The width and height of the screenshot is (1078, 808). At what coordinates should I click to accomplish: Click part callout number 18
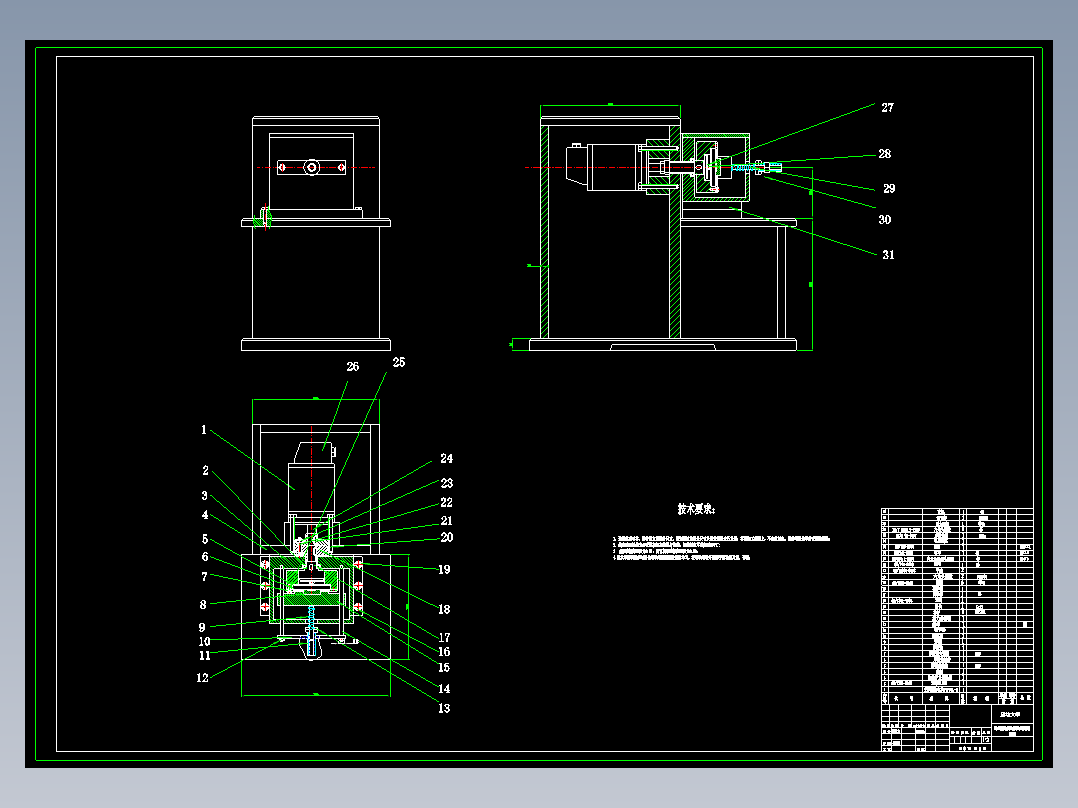pyautogui.click(x=444, y=609)
